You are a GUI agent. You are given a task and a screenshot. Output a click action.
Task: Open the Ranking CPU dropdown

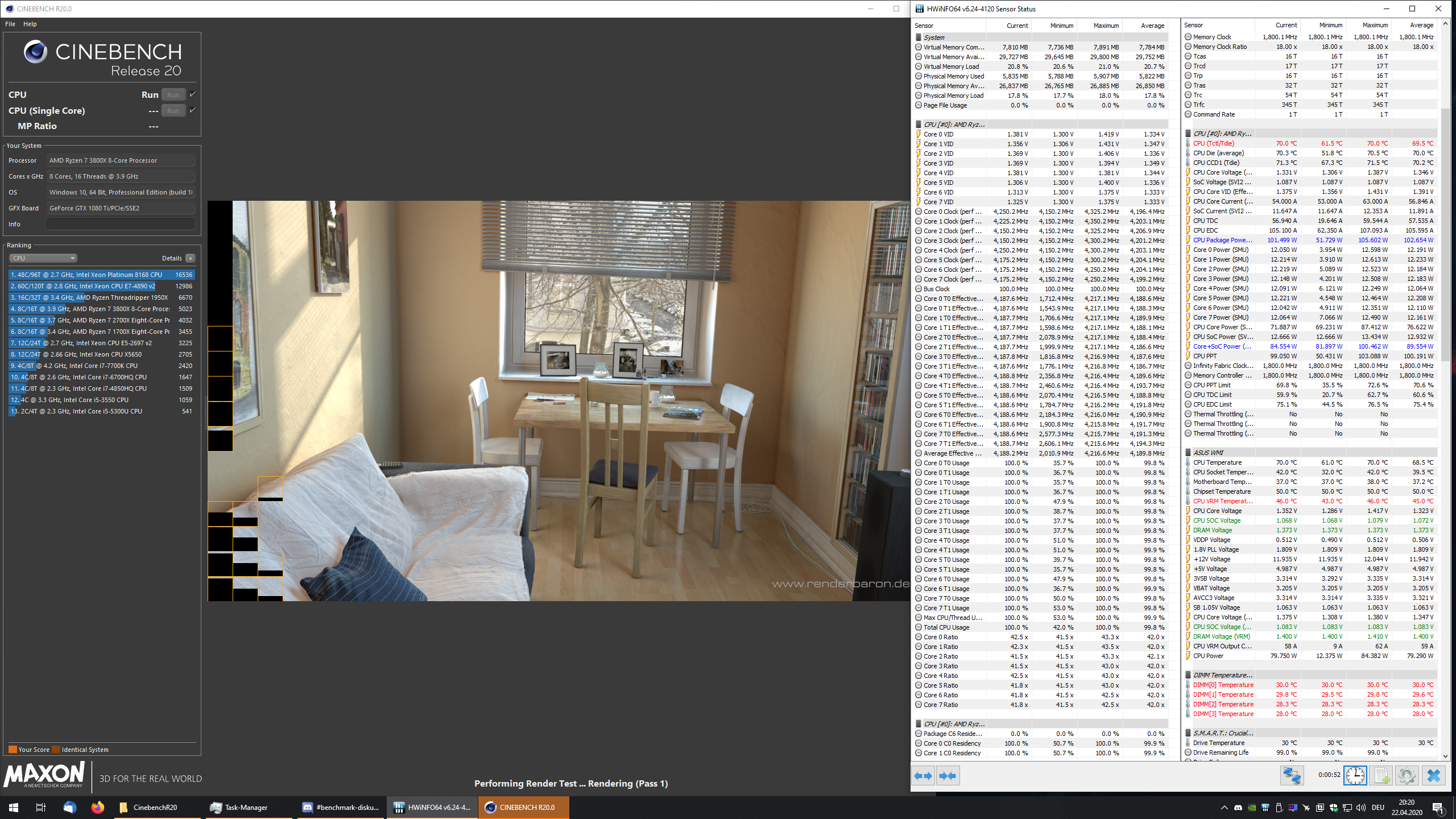(x=43, y=258)
